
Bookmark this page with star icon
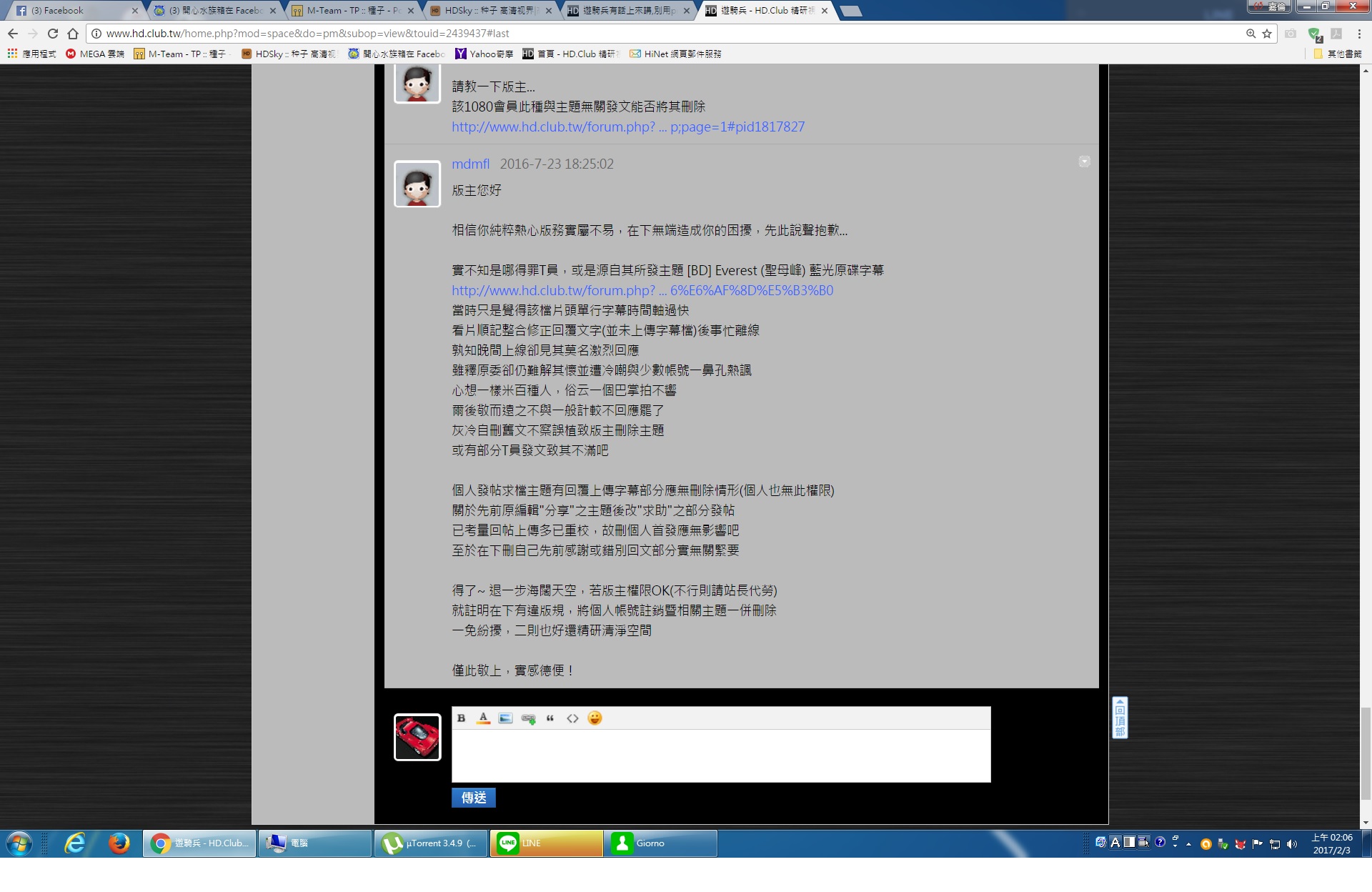1267,34
